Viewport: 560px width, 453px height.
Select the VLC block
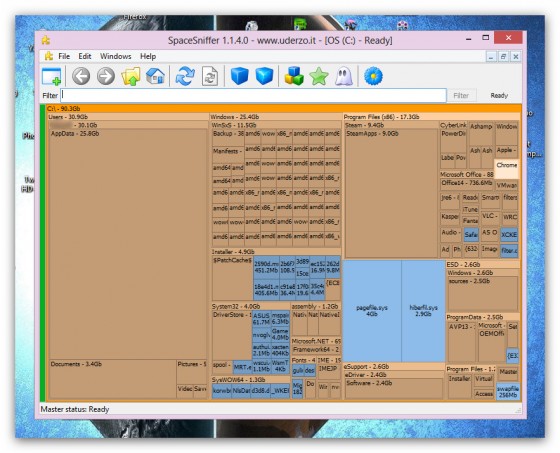490,218
